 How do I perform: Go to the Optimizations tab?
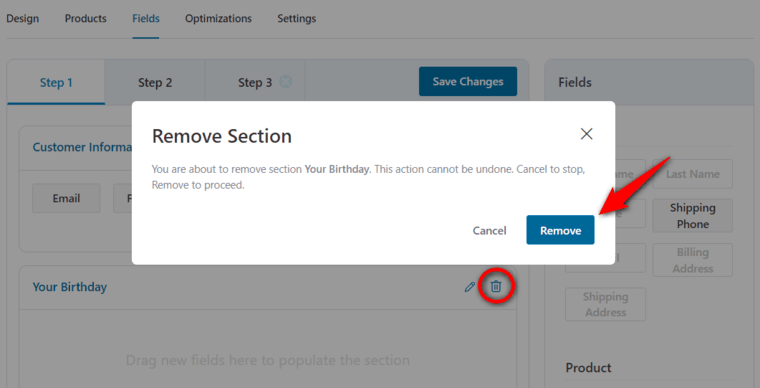[x=218, y=18]
